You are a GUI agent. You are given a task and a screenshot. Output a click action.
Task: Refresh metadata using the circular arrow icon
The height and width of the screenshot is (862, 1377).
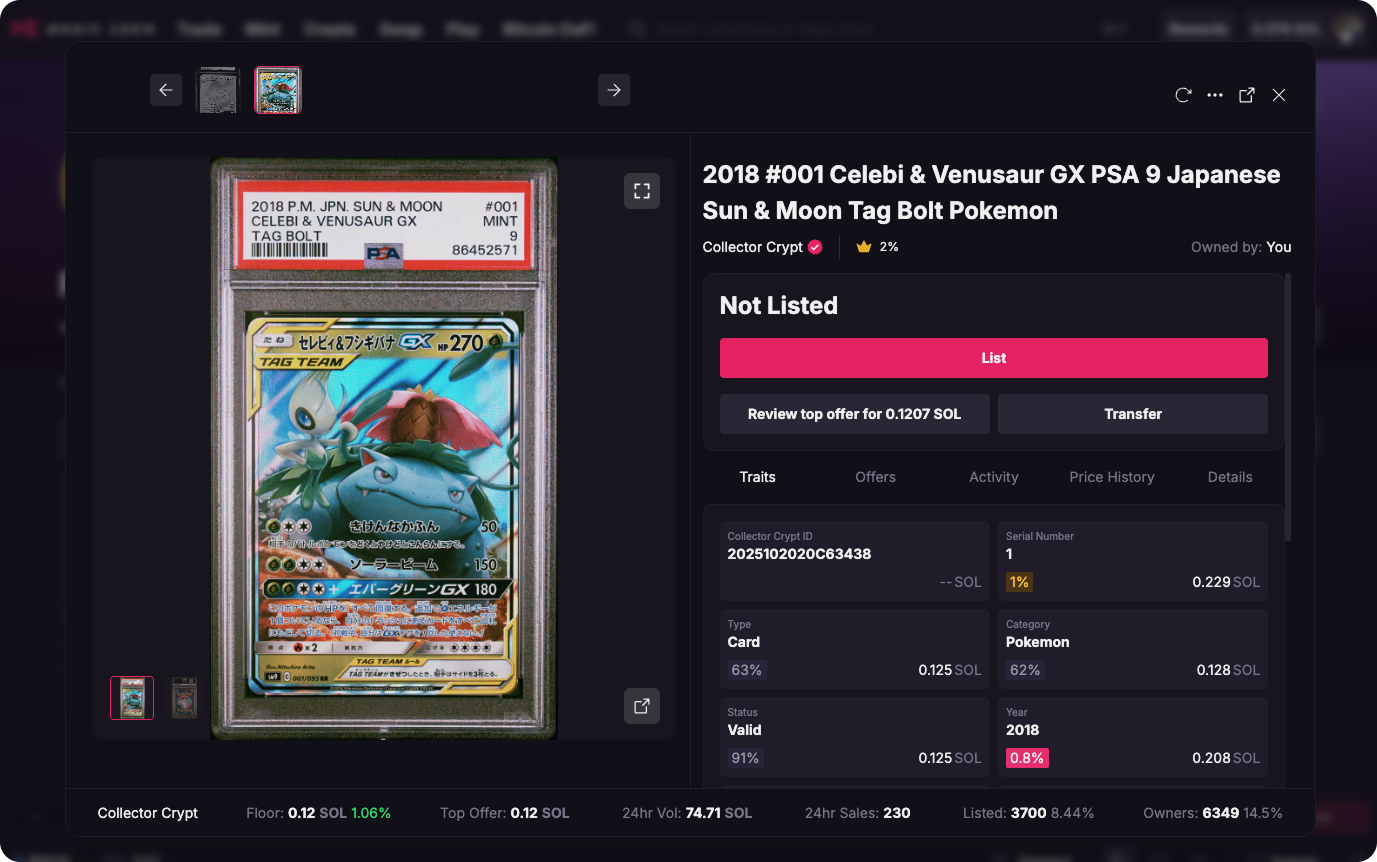(1183, 95)
